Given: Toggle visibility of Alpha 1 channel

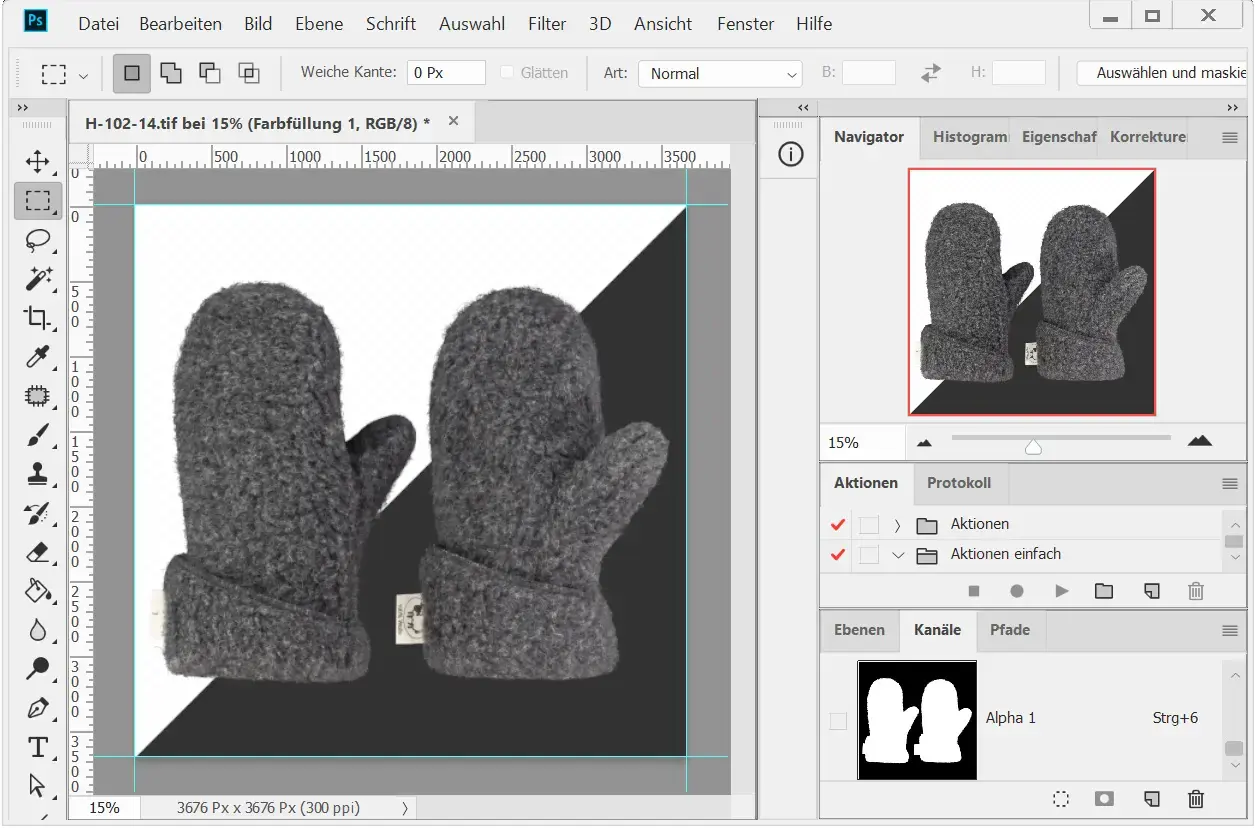Looking at the screenshot, I should click(838, 720).
